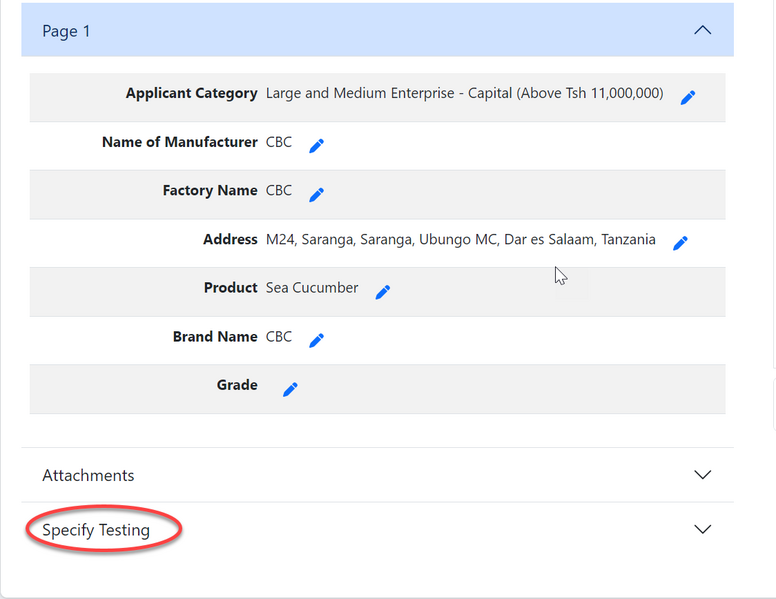Viewport: 776px width, 599px height.
Task: Click the M24 Saranga address text
Action: (x=460, y=239)
